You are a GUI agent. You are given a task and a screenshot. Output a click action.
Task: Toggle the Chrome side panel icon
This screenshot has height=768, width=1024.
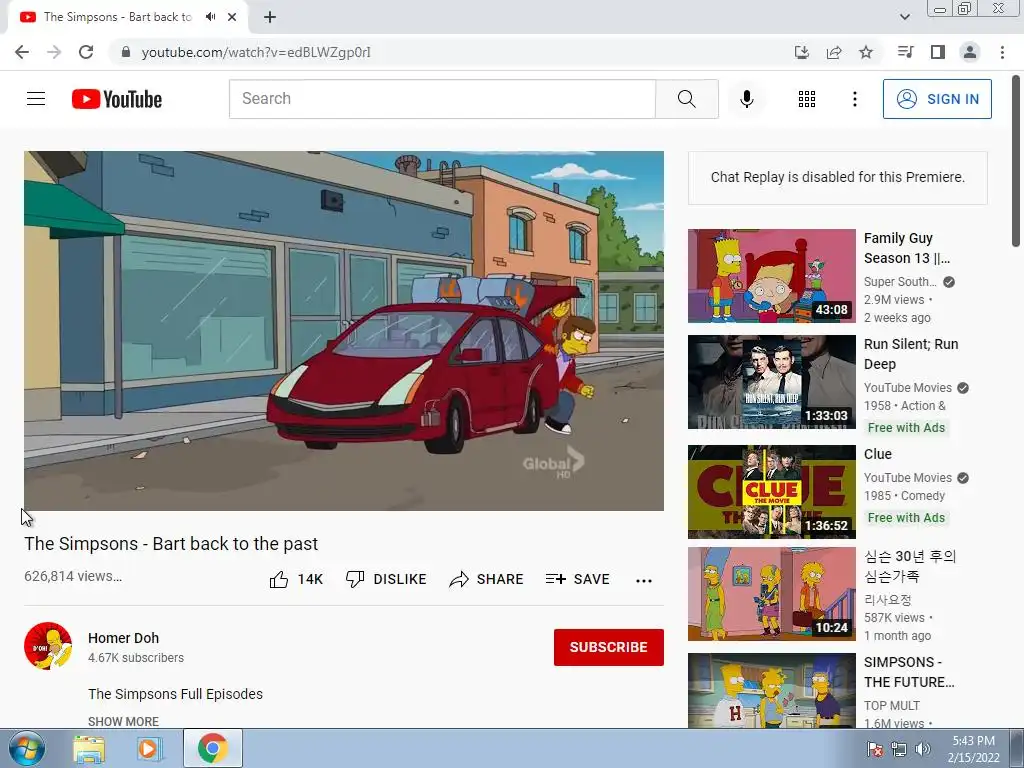tap(938, 52)
